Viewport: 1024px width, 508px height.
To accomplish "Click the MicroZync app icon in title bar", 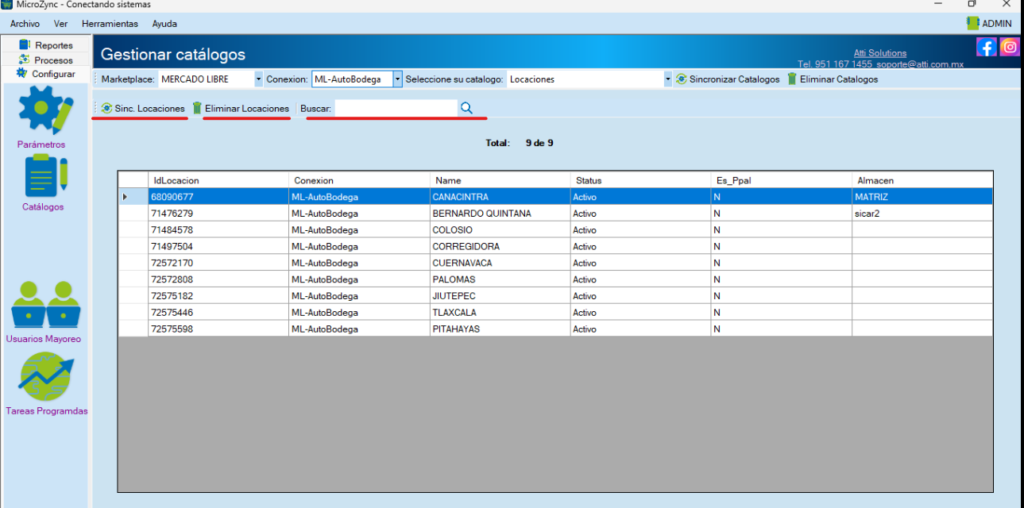I will click(7, 4).
